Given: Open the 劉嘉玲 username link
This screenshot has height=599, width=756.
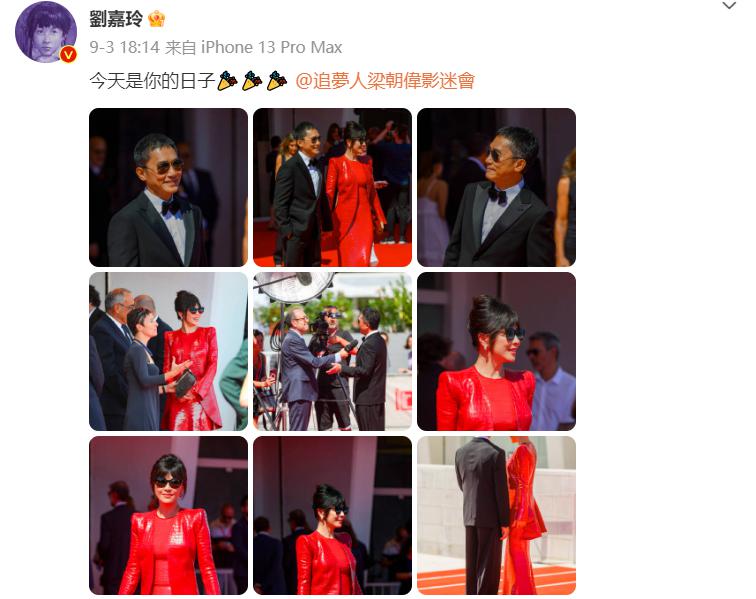Looking at the screenshot, I should 116,19.
